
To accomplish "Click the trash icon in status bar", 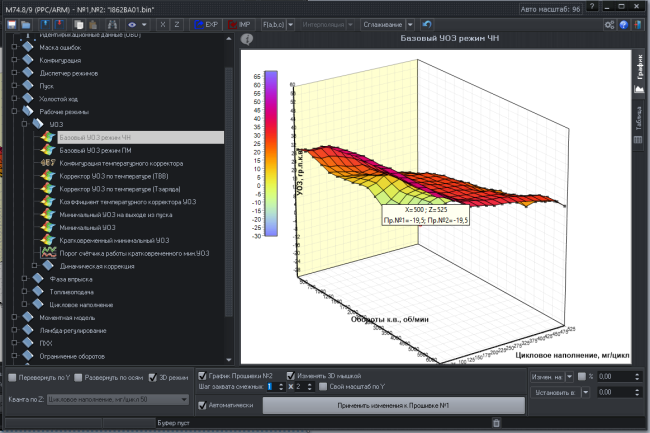I will pyautogui.click(x=496, y=423).
